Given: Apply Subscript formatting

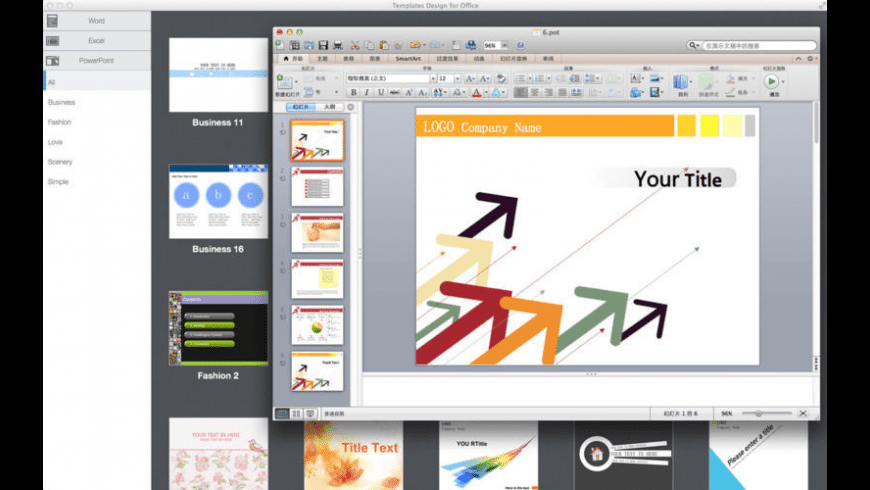Looking at the screenshot, I should tap(423, 93).
